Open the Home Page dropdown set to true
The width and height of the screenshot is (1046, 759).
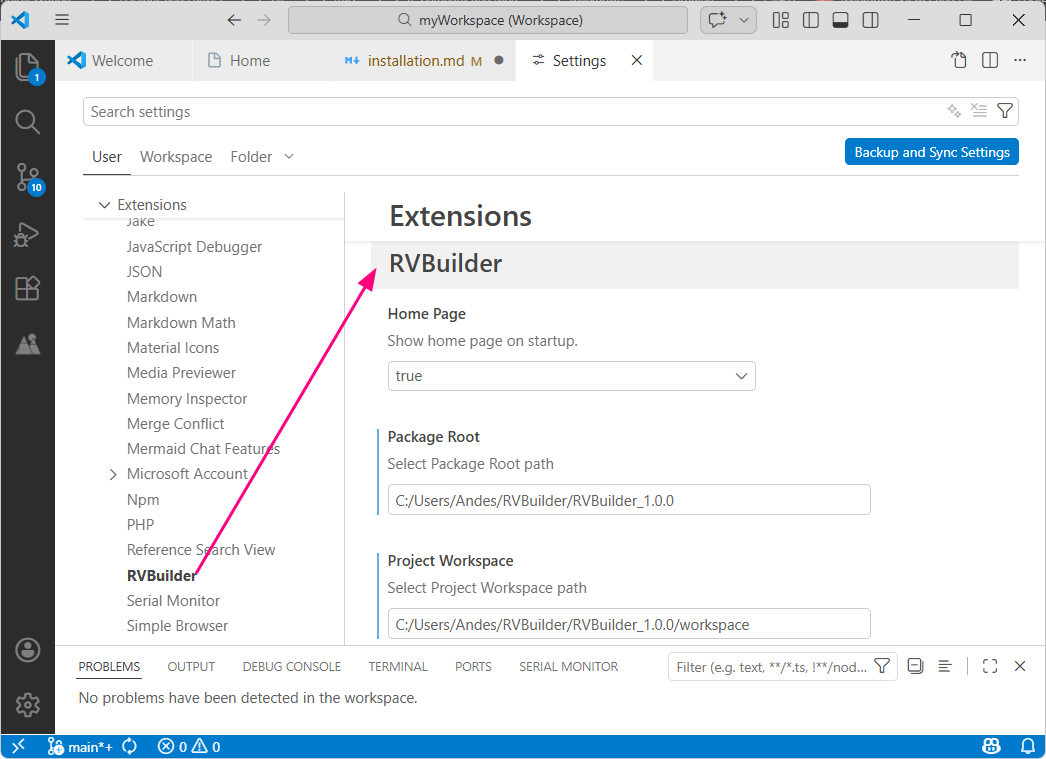click(x=571, y=376)
